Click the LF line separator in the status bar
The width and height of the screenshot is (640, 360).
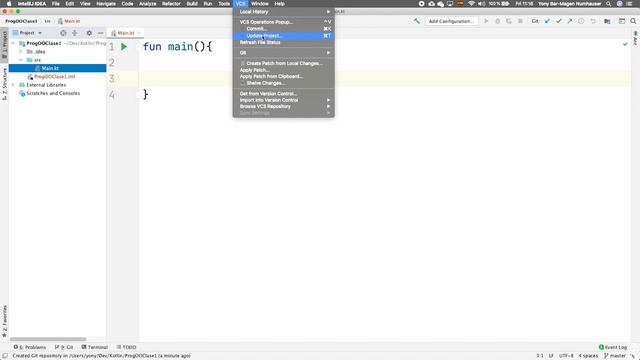(x=551, y=356)
